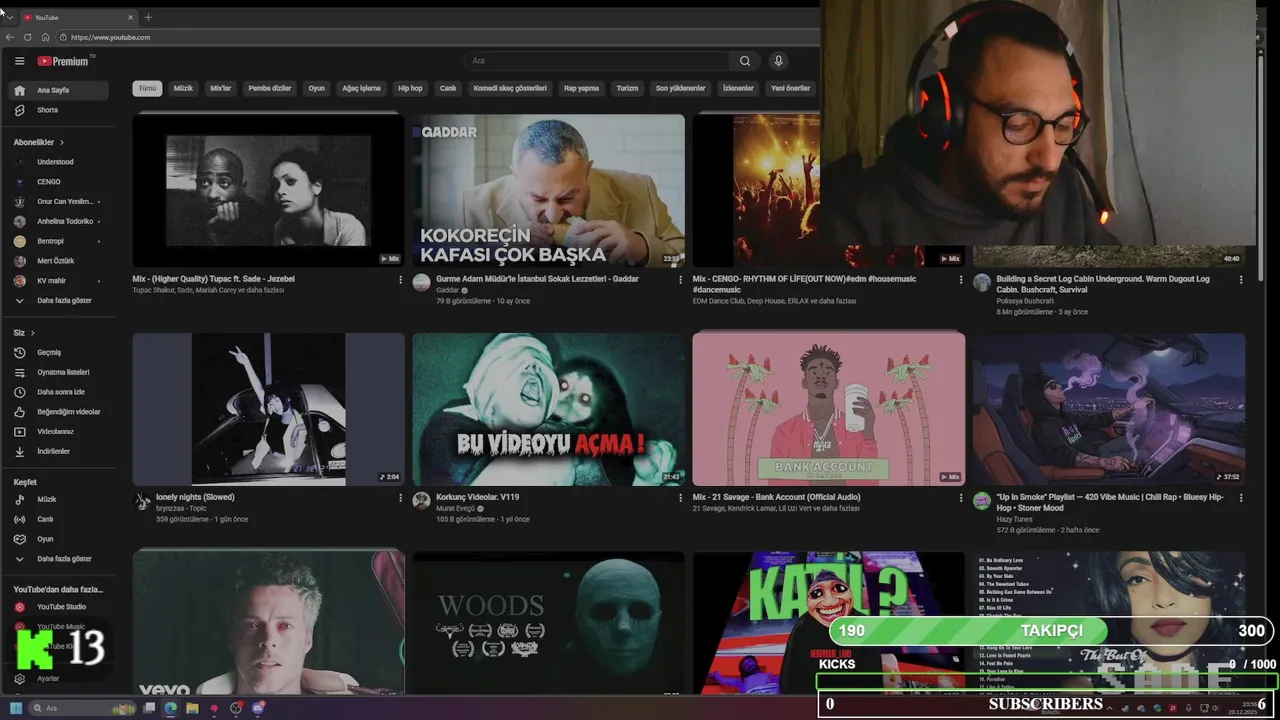Select the Komedi skeç gösterileri chip
The image size is (1280, 720).
point(510,88)
